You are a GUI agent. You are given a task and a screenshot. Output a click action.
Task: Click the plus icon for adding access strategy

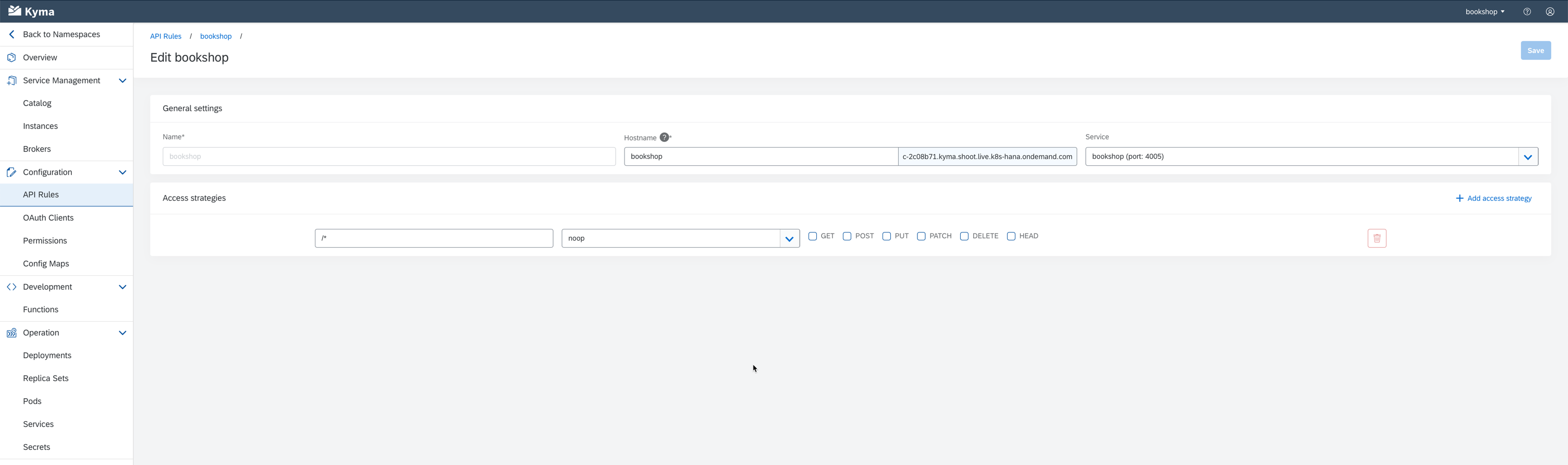1459,199
